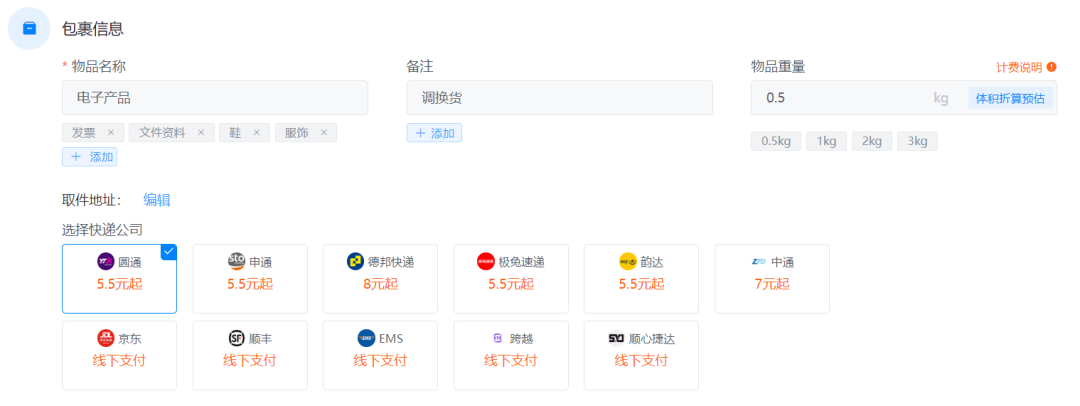Click the 取件地址 label
1080x406 pixels.
[92, 200]
